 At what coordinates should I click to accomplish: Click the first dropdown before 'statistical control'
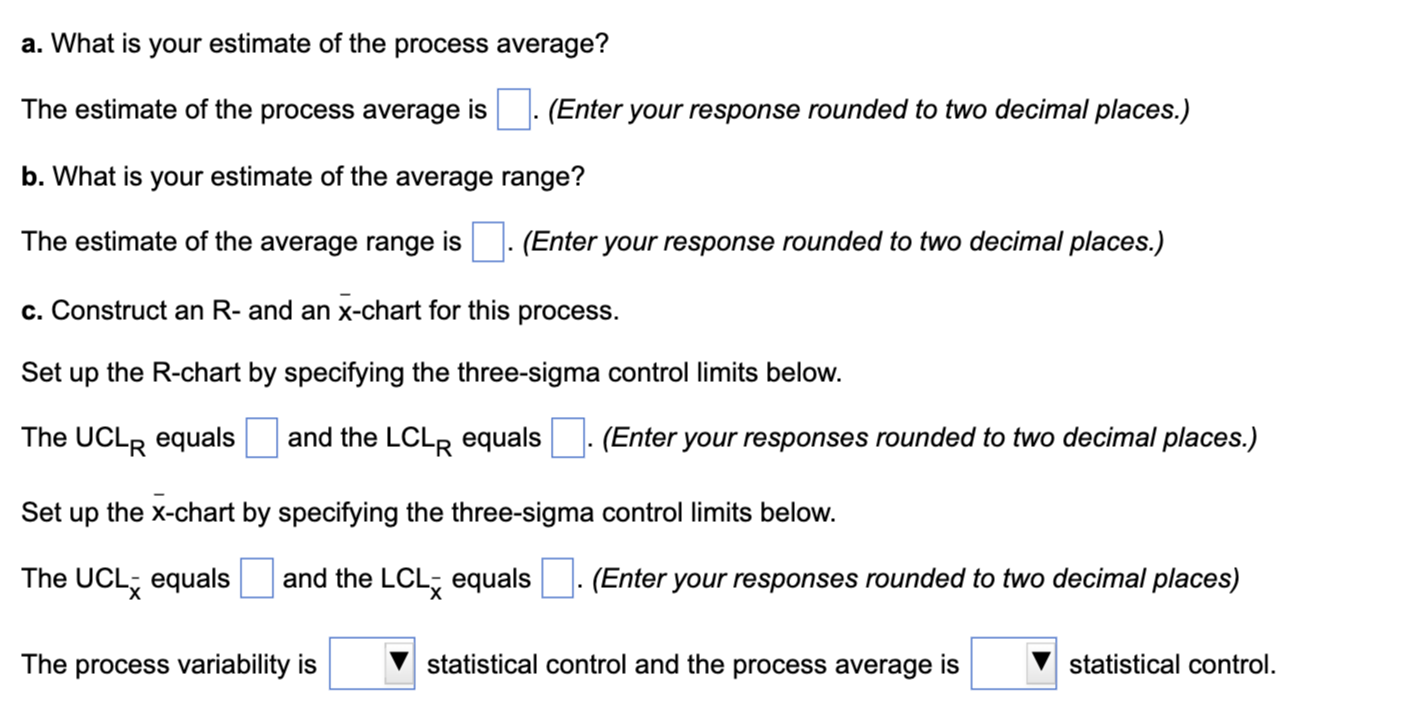tap(370, 663)
